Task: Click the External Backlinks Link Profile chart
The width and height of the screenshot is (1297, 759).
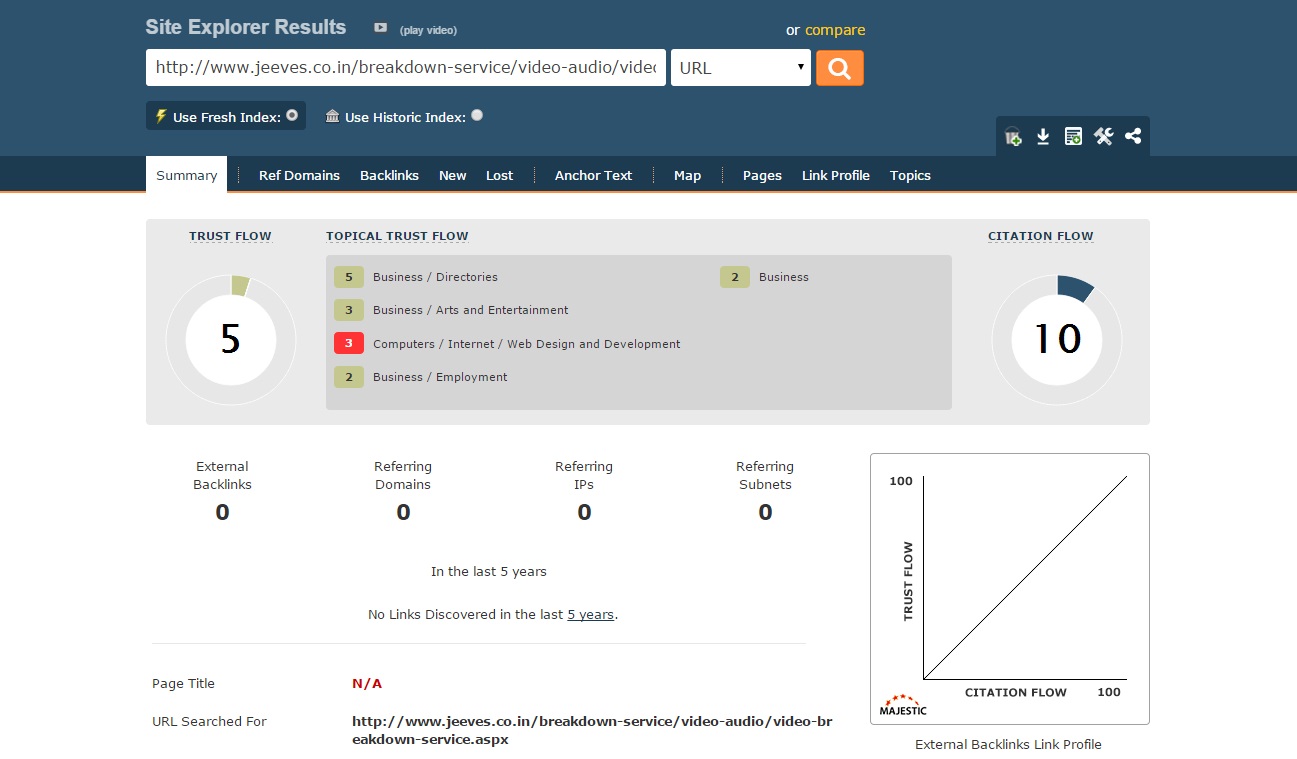Action: click(1009, 589)
